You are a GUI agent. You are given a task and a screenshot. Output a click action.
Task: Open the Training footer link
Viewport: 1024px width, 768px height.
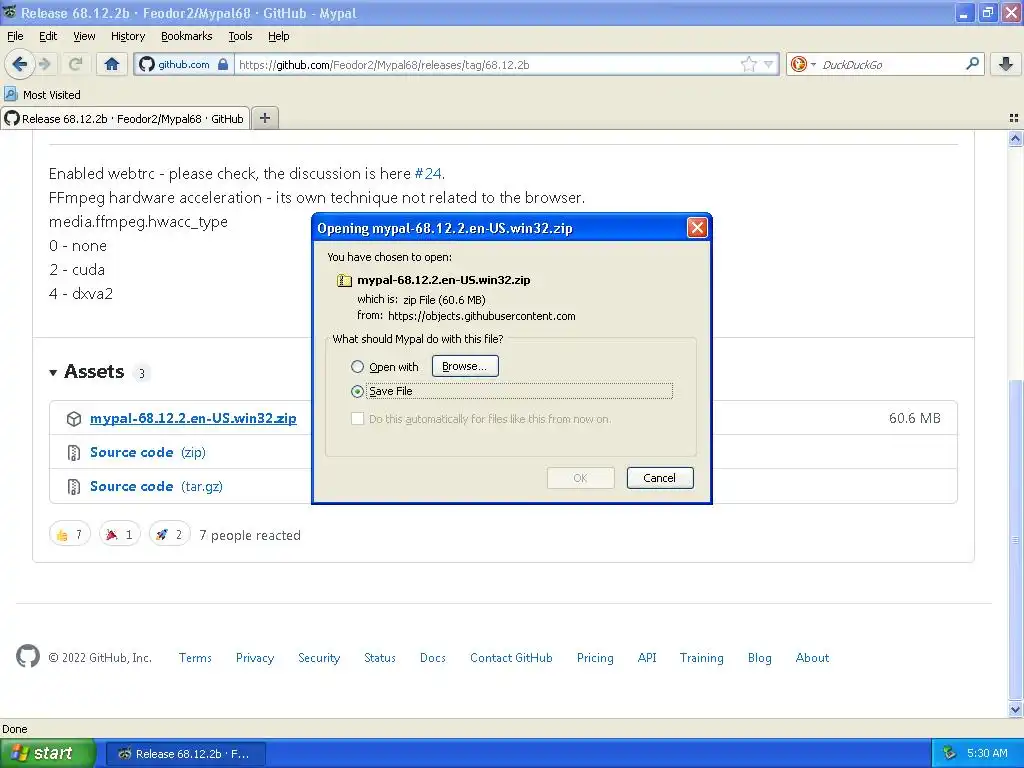click(701, 658)
